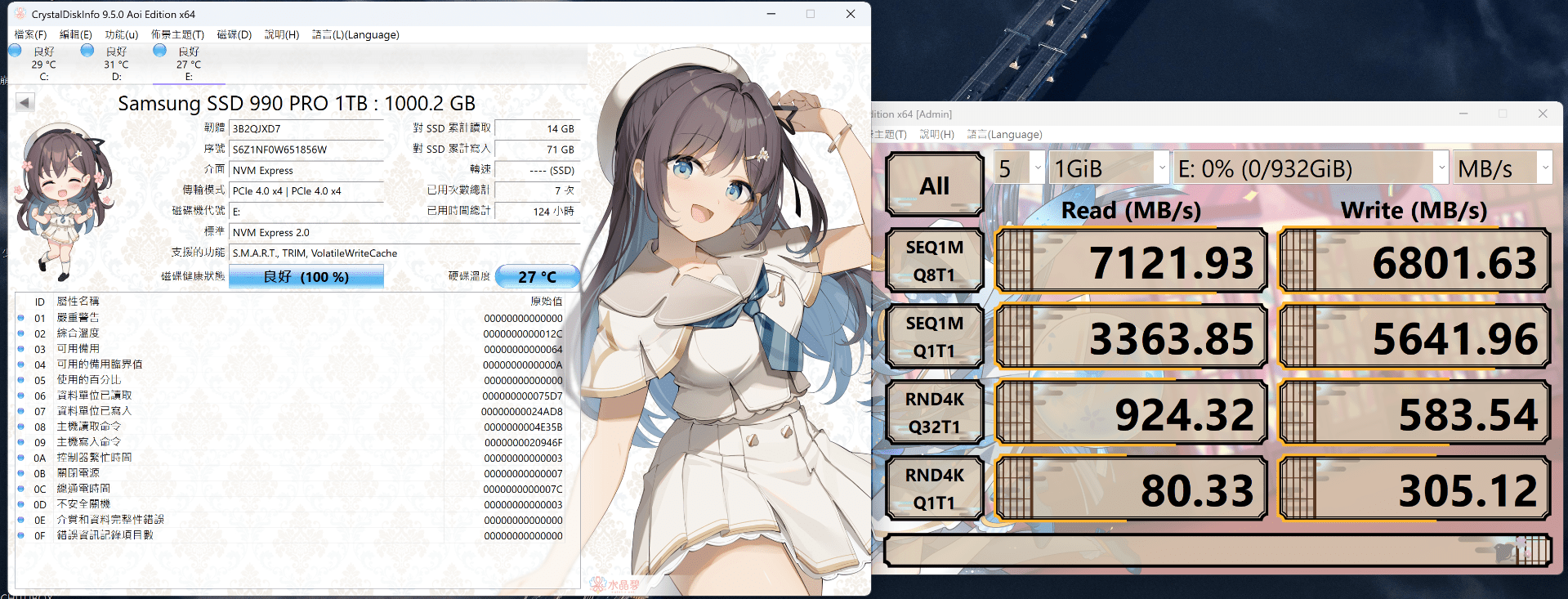Click the All benchmark button

pos(935,186)
